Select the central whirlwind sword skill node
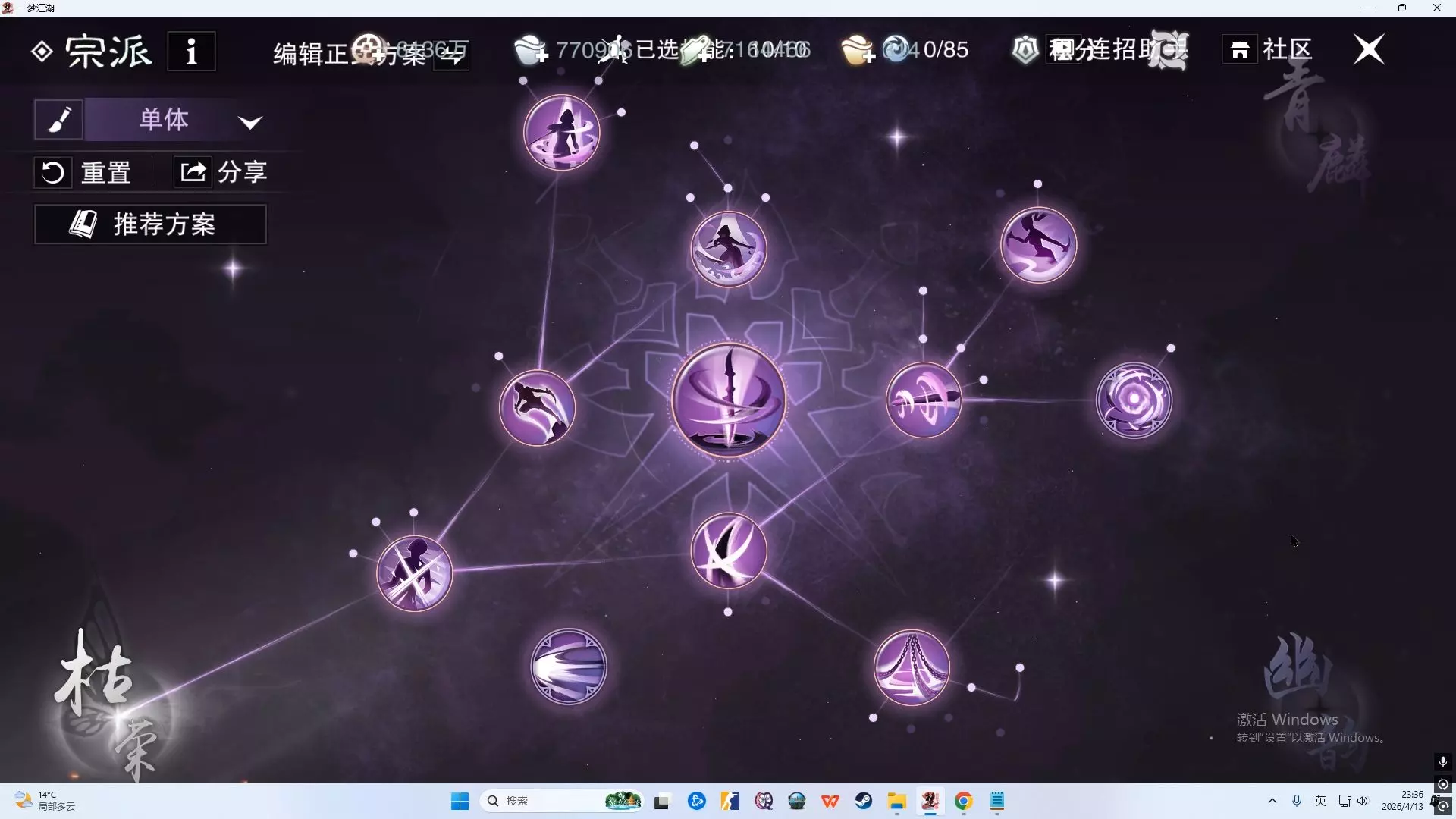1456x819 pixels. [x=728, y=400]
